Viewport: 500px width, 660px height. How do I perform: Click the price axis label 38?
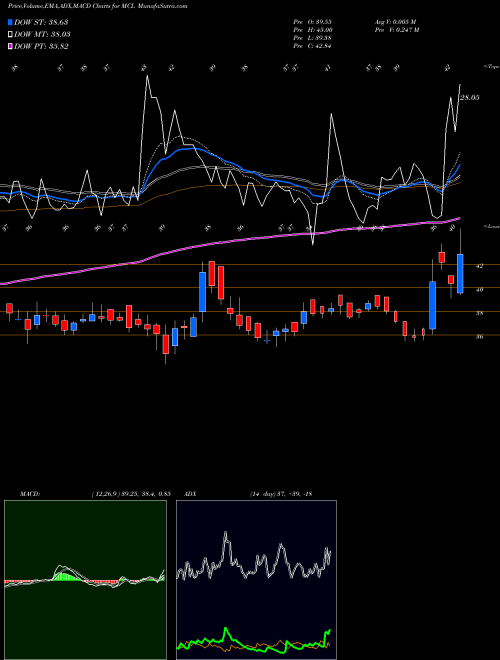coord(479,313)
